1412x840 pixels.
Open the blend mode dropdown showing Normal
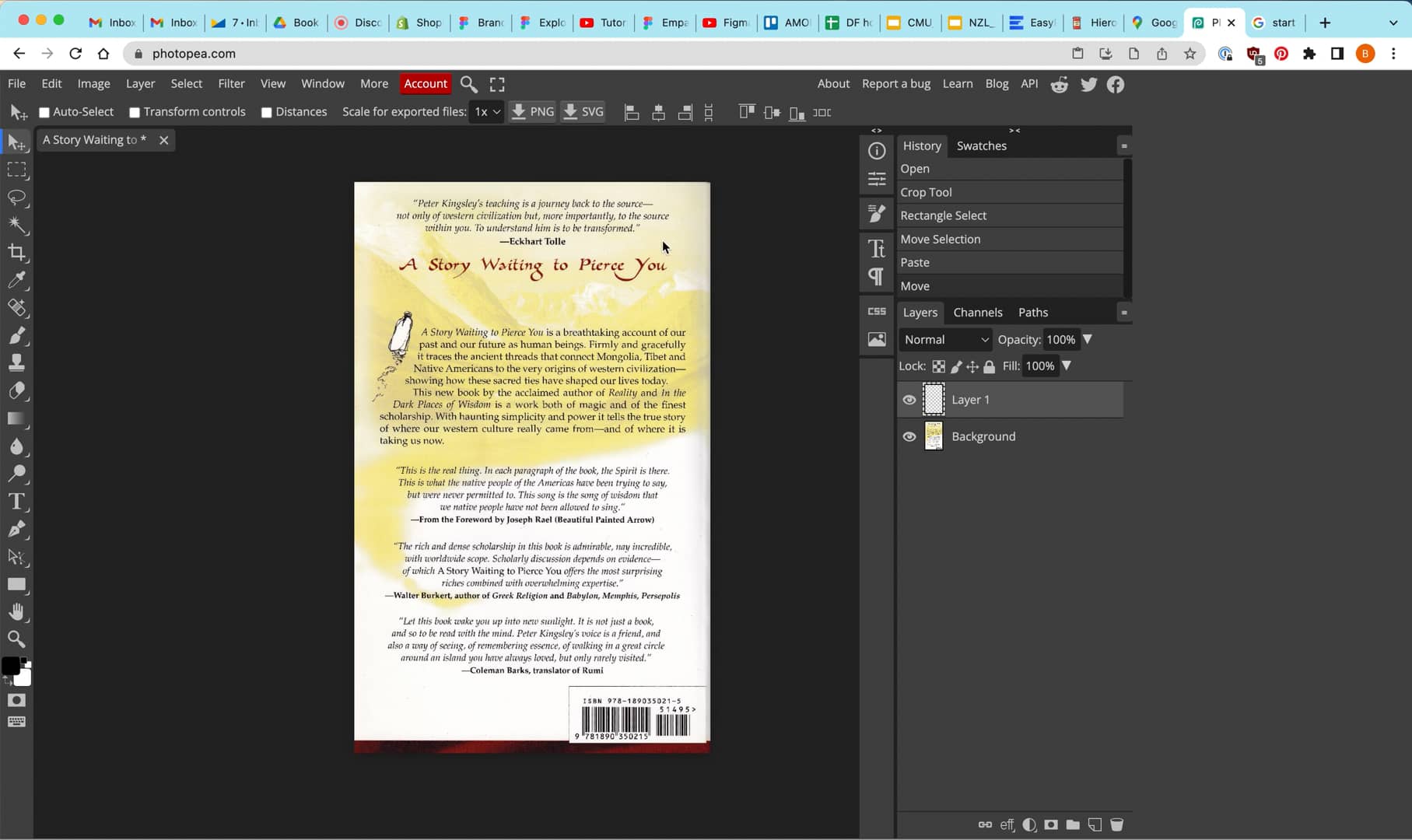[x=944, y=339]
